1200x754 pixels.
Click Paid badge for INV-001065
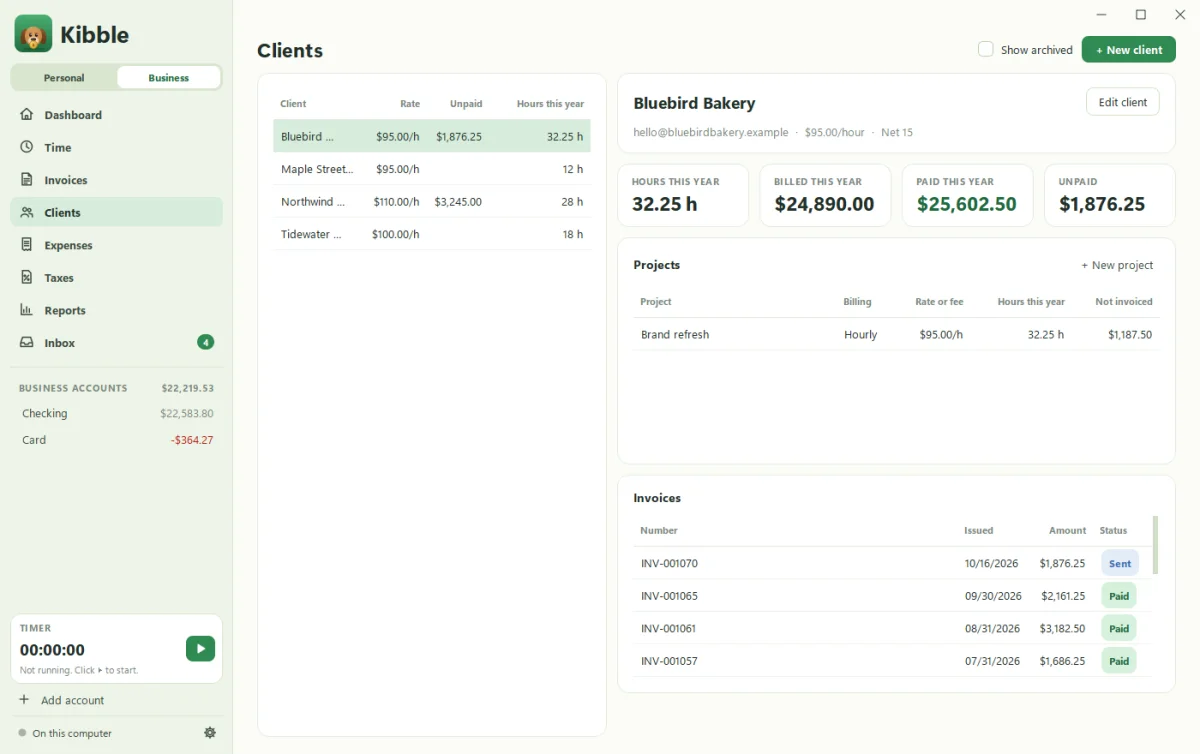coord(1118,596)
